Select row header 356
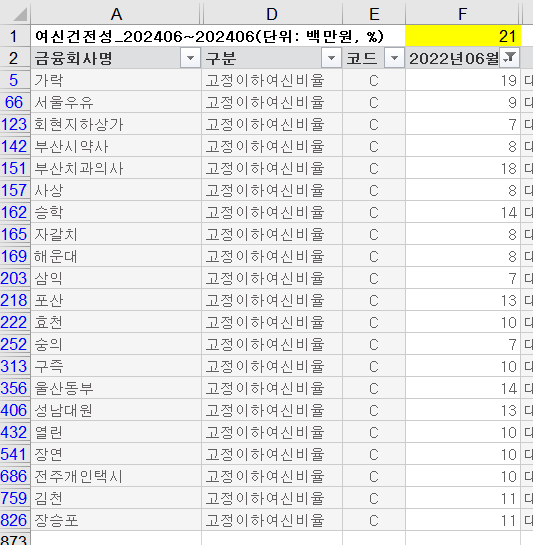Viewport: 533px width, 545px height. point(15,388)
